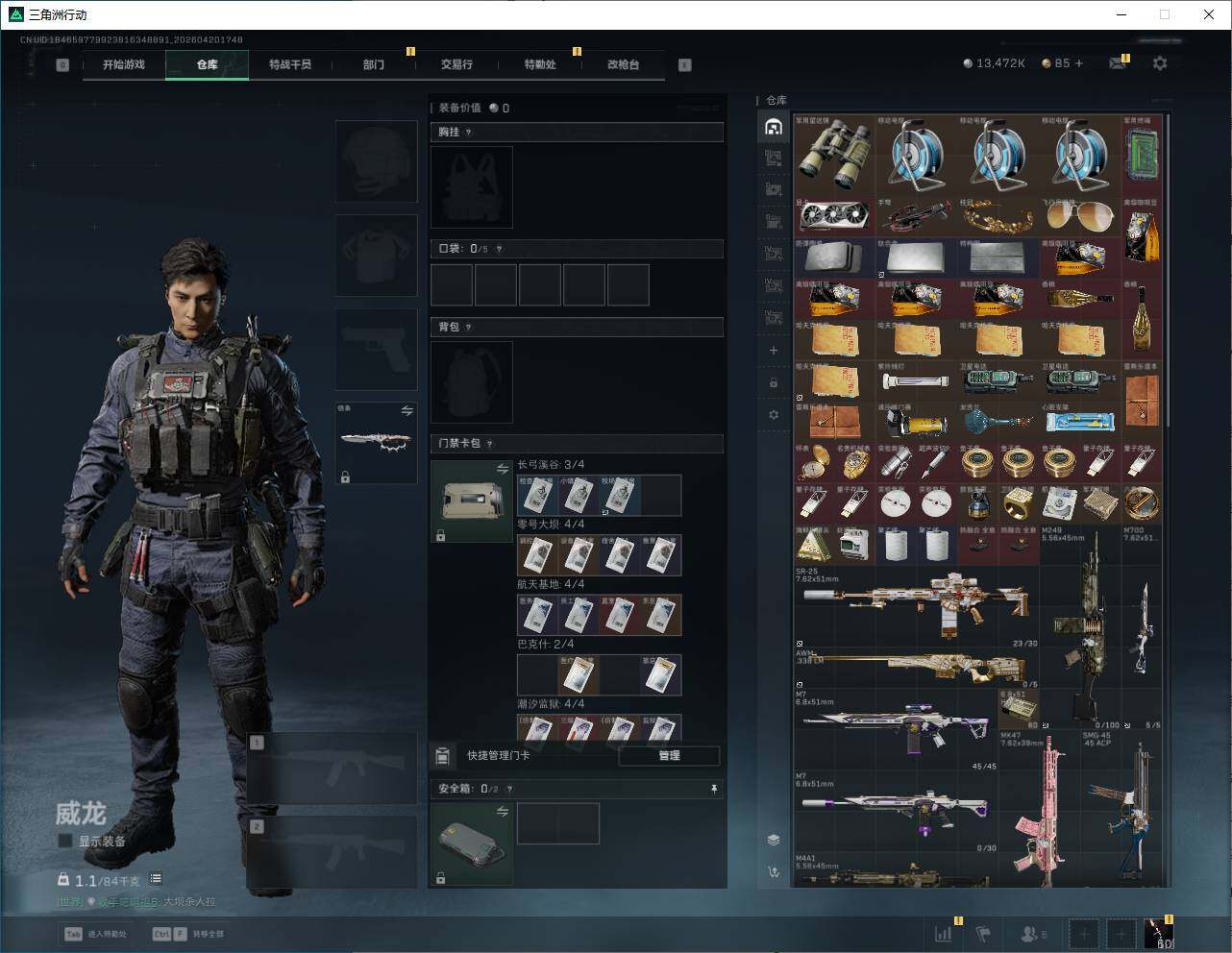Click the left arrow before 开始游戏 tab
The height and width of the screenshot is (953, 1232).
[62, 65]
